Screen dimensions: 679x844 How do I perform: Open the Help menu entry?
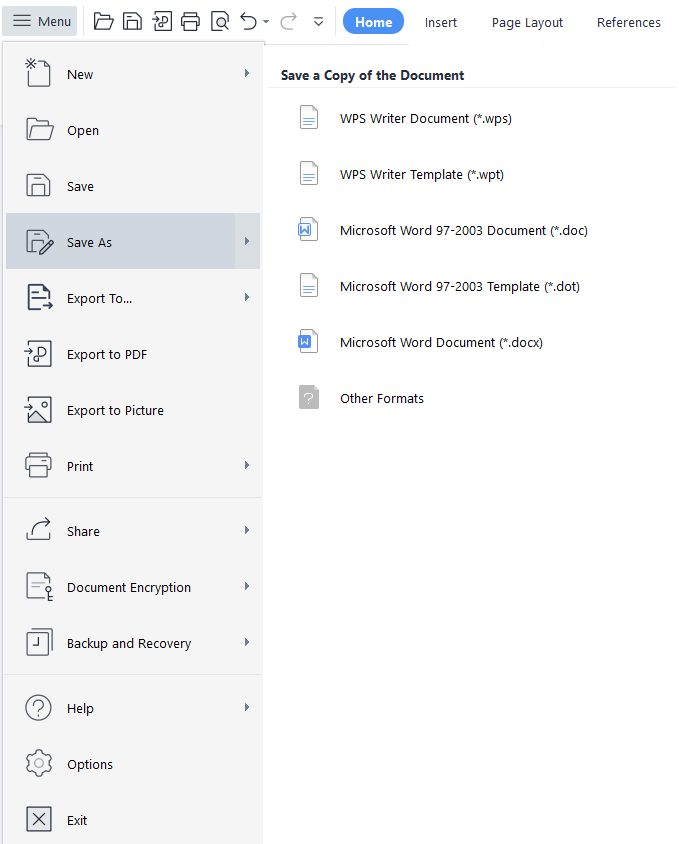[133, 708]
